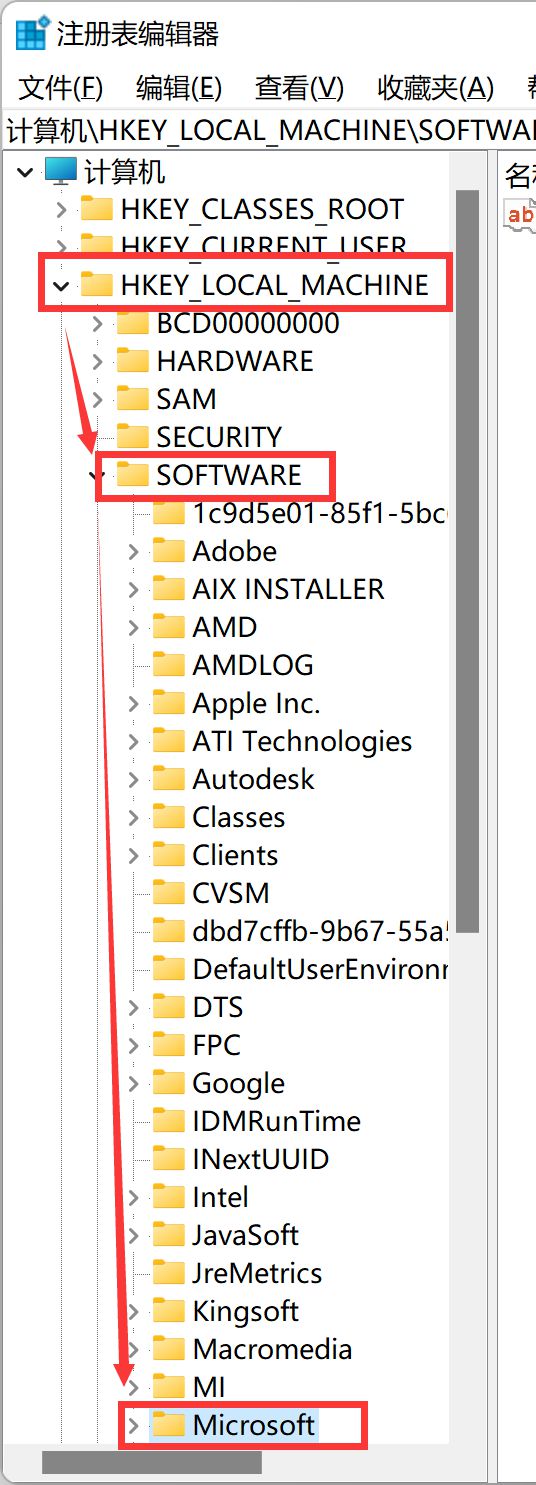Select the Autodesk folder icon

[169, 779]
